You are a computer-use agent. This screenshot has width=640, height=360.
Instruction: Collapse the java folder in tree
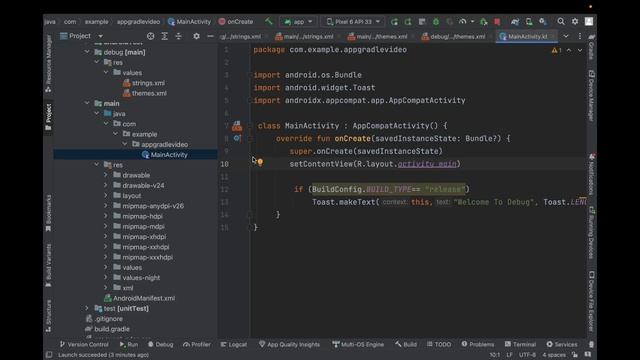click(x=97, y=113)
